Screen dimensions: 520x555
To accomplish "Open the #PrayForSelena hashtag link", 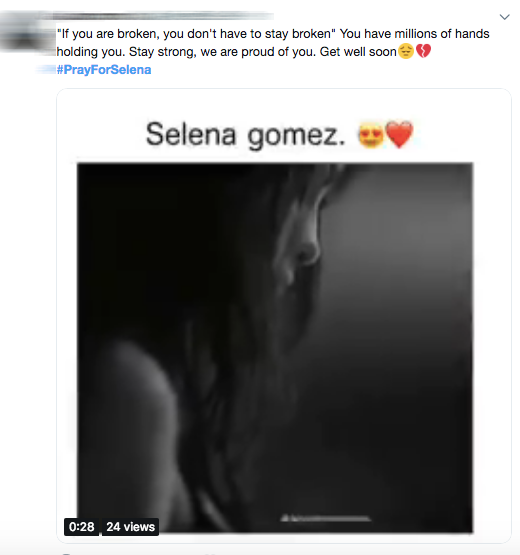I will (x=104, y=70).
